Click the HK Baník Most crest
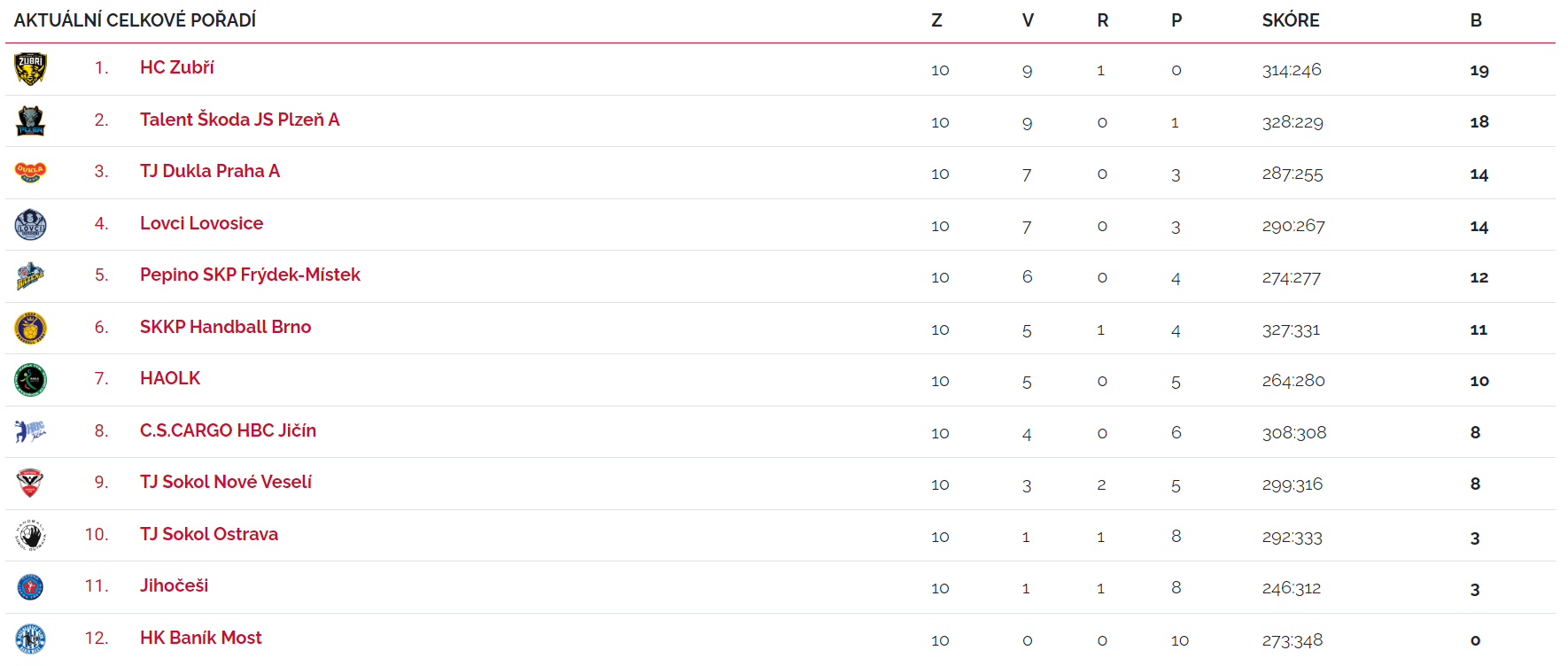The image size is (1568, 666). click(30, 639)
